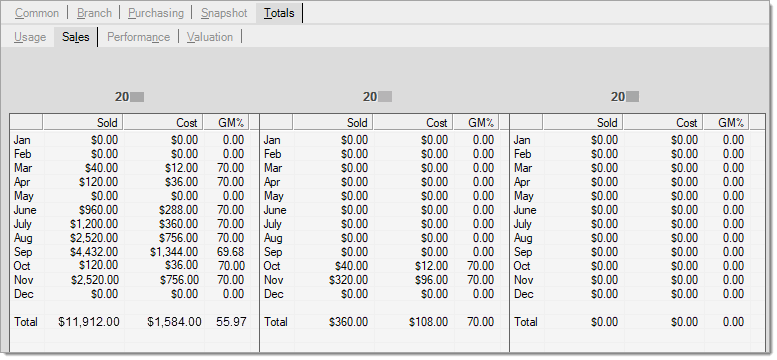Click Cost column header in first table
This screenshot has height=360, width=777.
click(163, 122)
